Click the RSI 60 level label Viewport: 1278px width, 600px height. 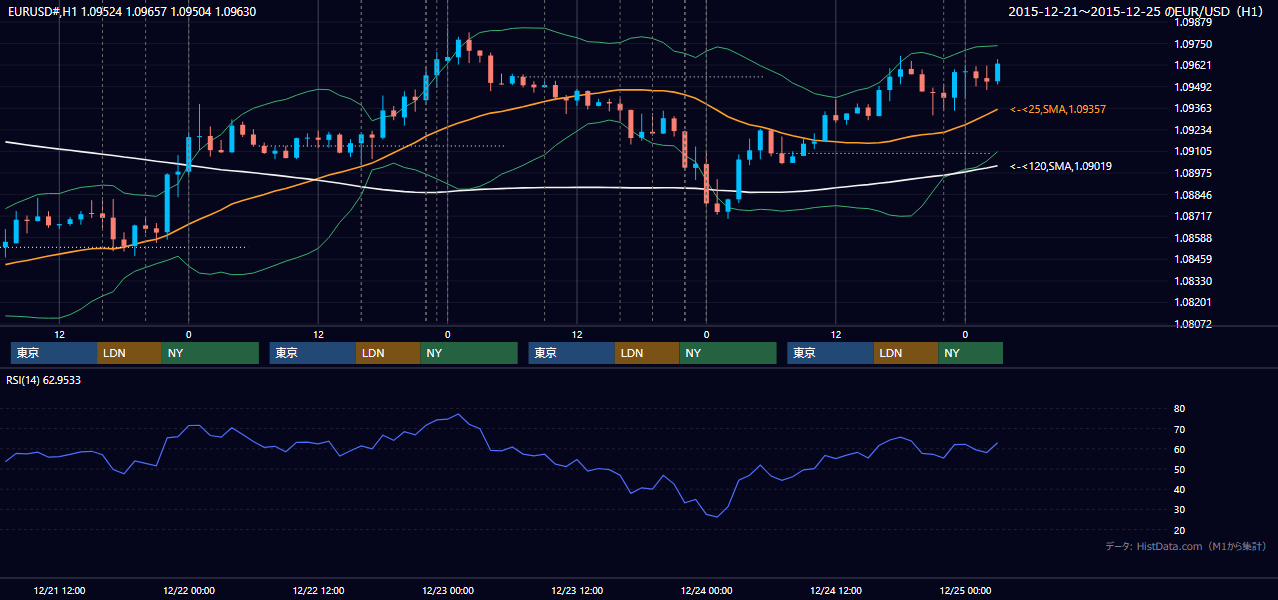[x=1179, y=449]
